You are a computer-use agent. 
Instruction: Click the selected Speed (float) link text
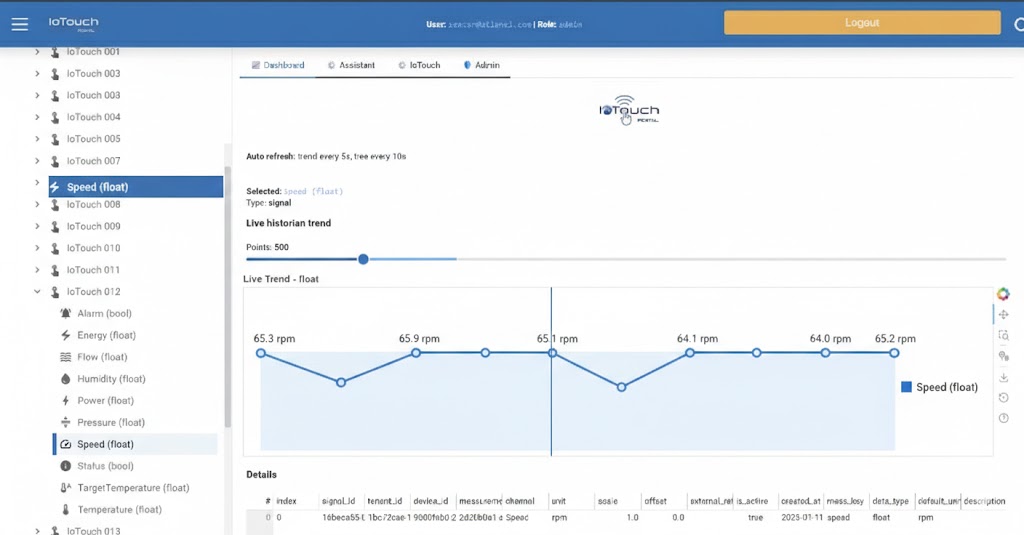click(x=313, y=191)
